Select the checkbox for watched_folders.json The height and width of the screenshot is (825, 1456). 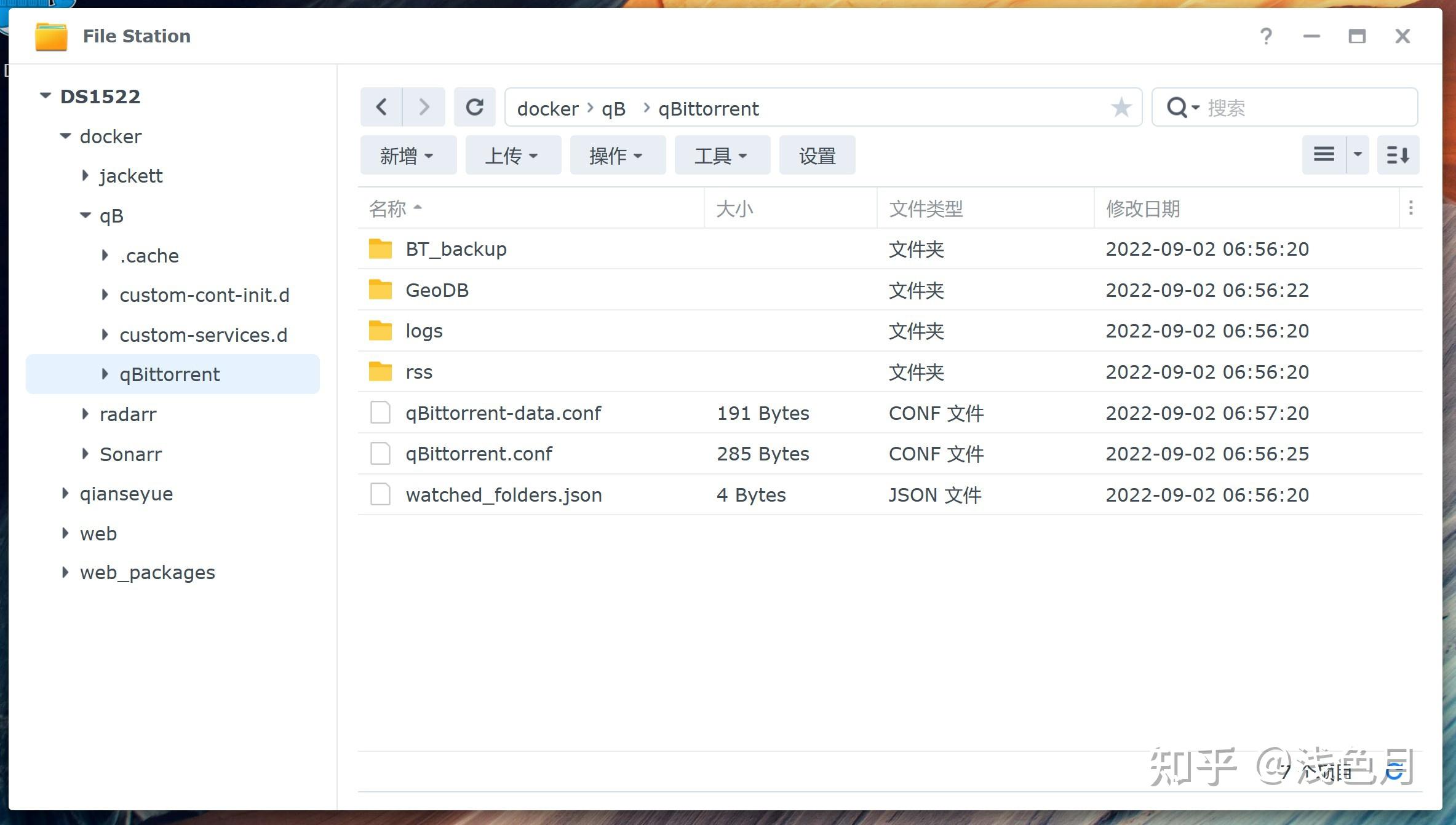click(x=380, y=494)
